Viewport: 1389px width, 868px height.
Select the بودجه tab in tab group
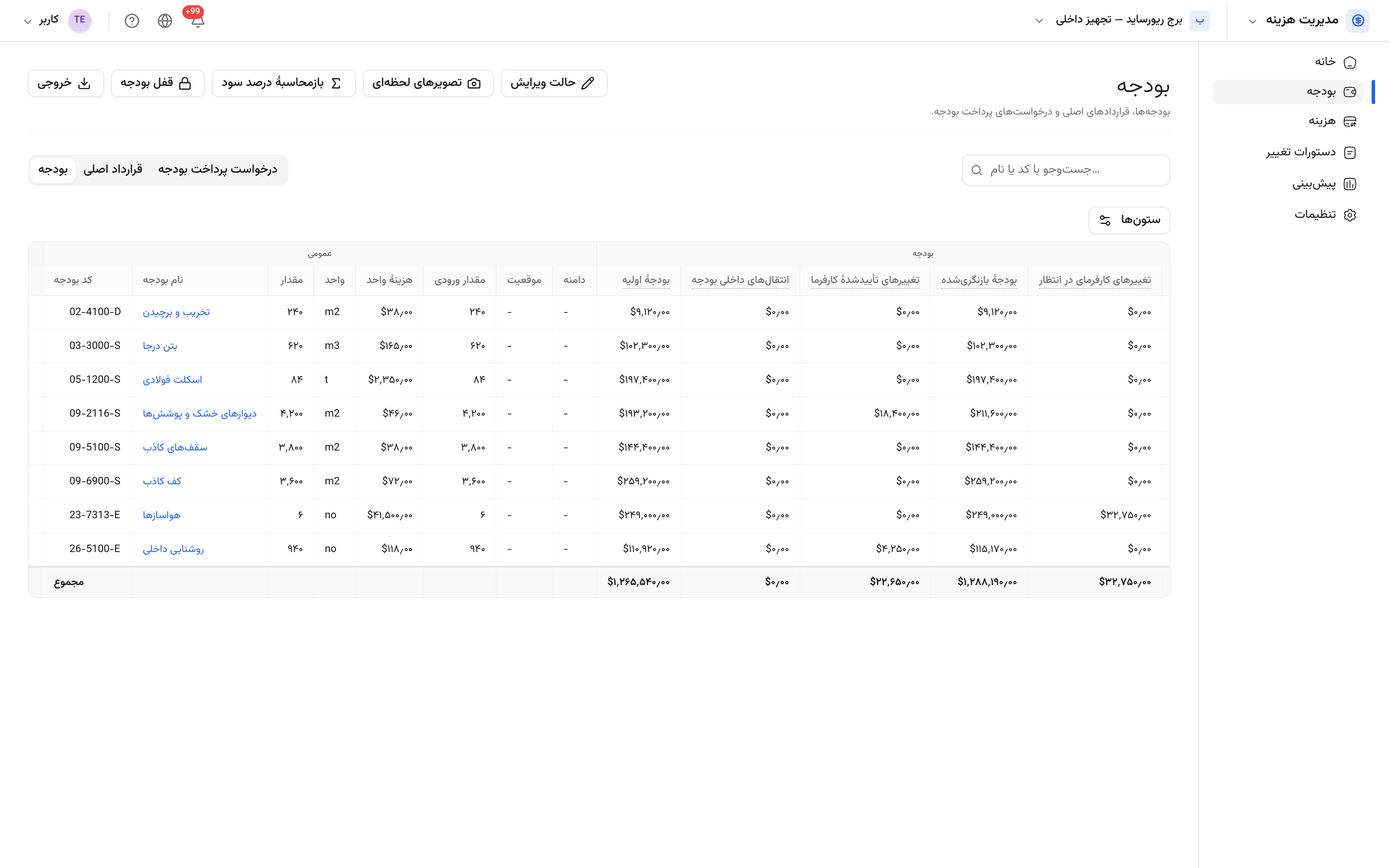(x=53, y=170)
